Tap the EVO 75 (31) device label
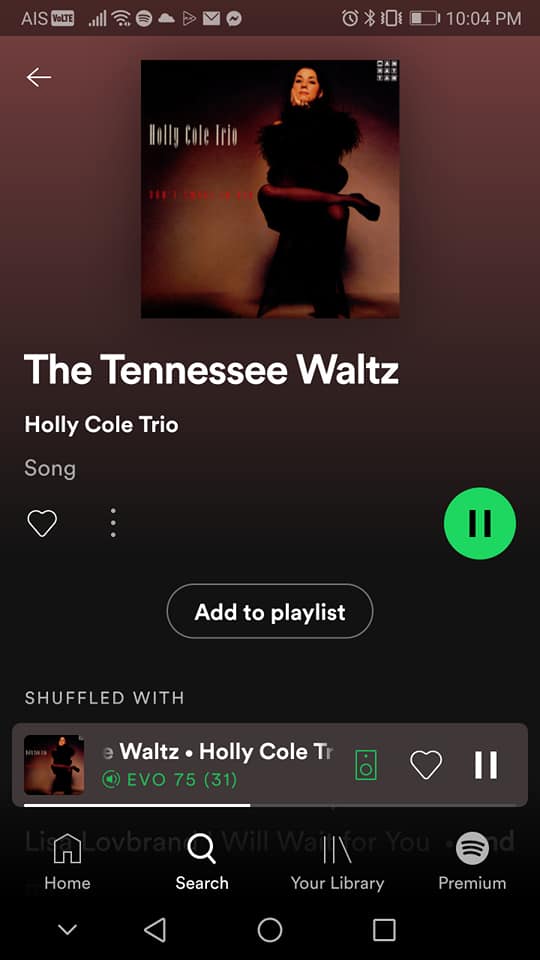 click(170, 780)
